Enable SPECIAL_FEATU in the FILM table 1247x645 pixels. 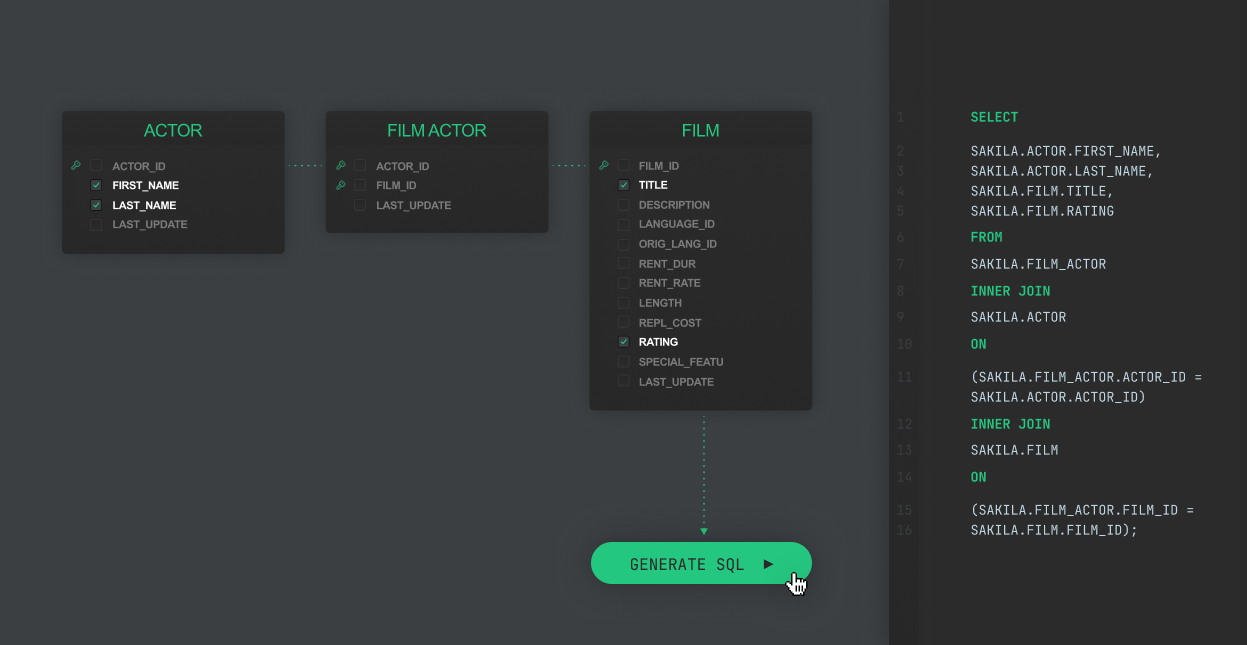tap(623, 361)
